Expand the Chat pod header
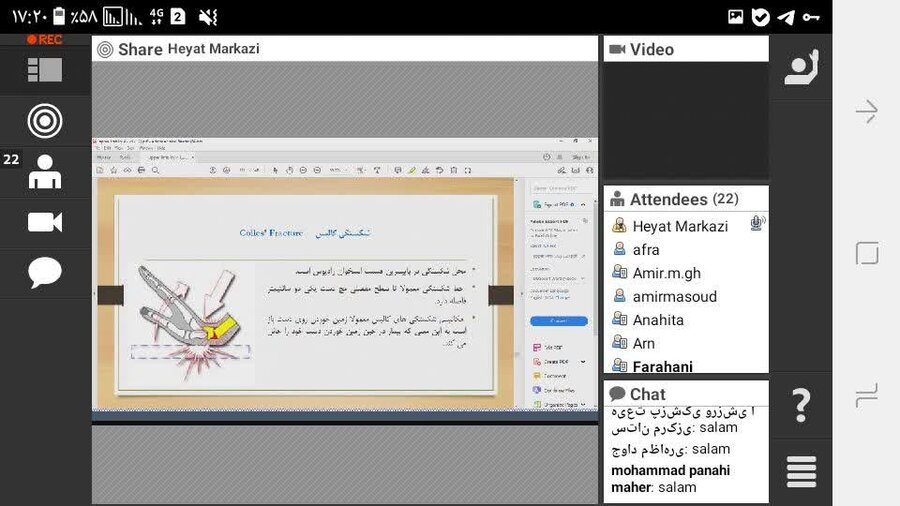900x506 pixels. [x=686, y=394]
